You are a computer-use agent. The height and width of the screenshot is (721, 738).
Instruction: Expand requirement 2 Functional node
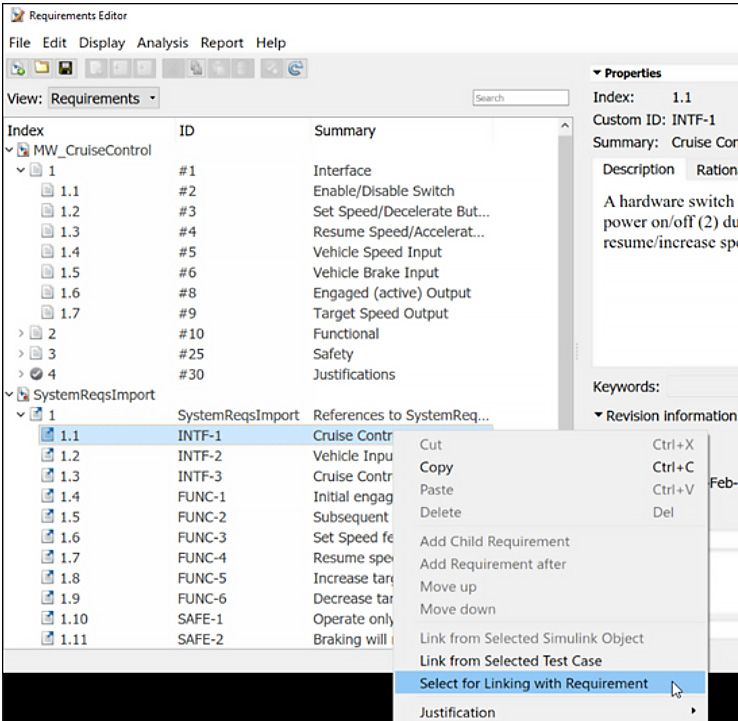(x=20, y=334)
